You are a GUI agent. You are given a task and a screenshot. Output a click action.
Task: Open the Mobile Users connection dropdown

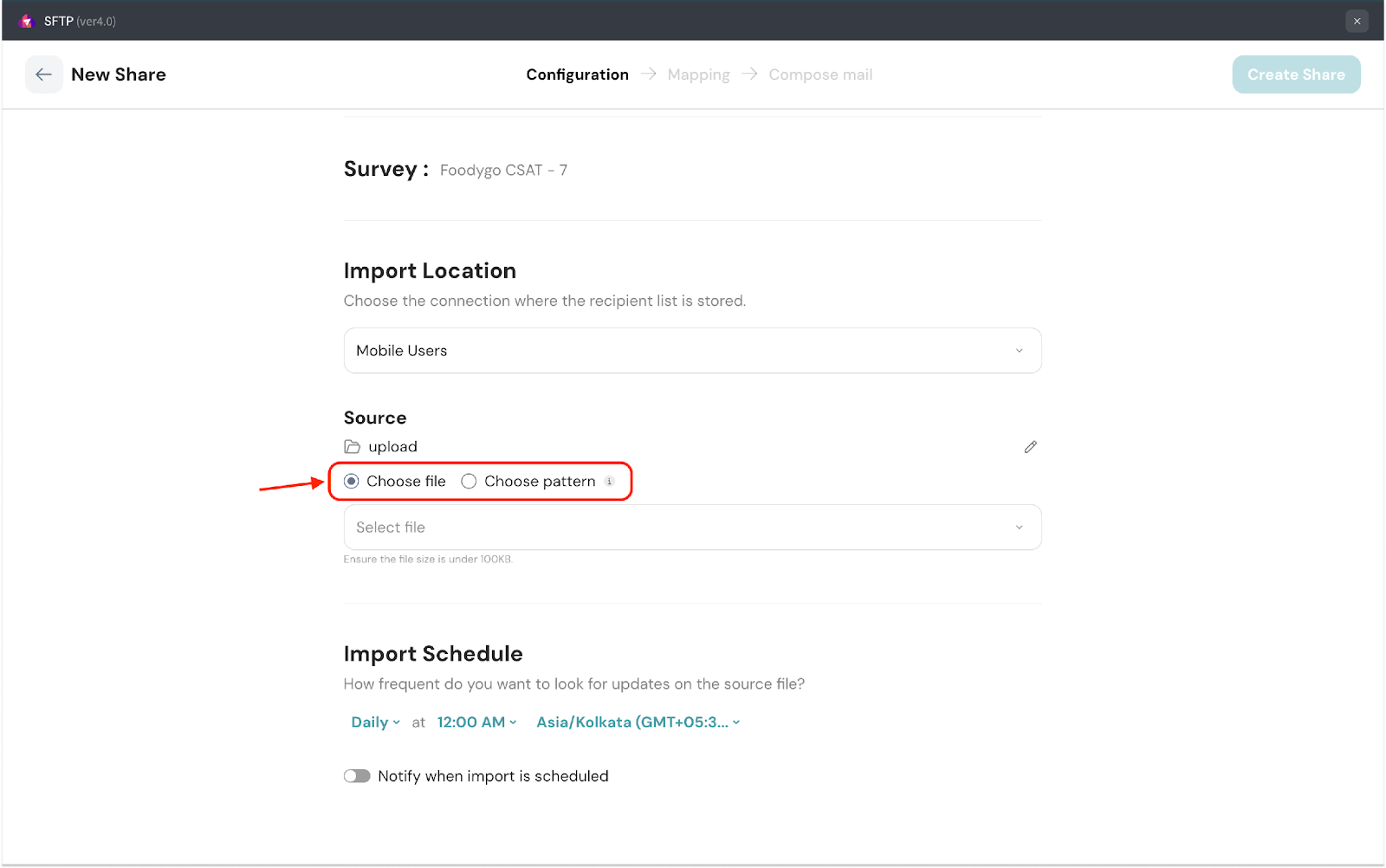click(692, 351)
